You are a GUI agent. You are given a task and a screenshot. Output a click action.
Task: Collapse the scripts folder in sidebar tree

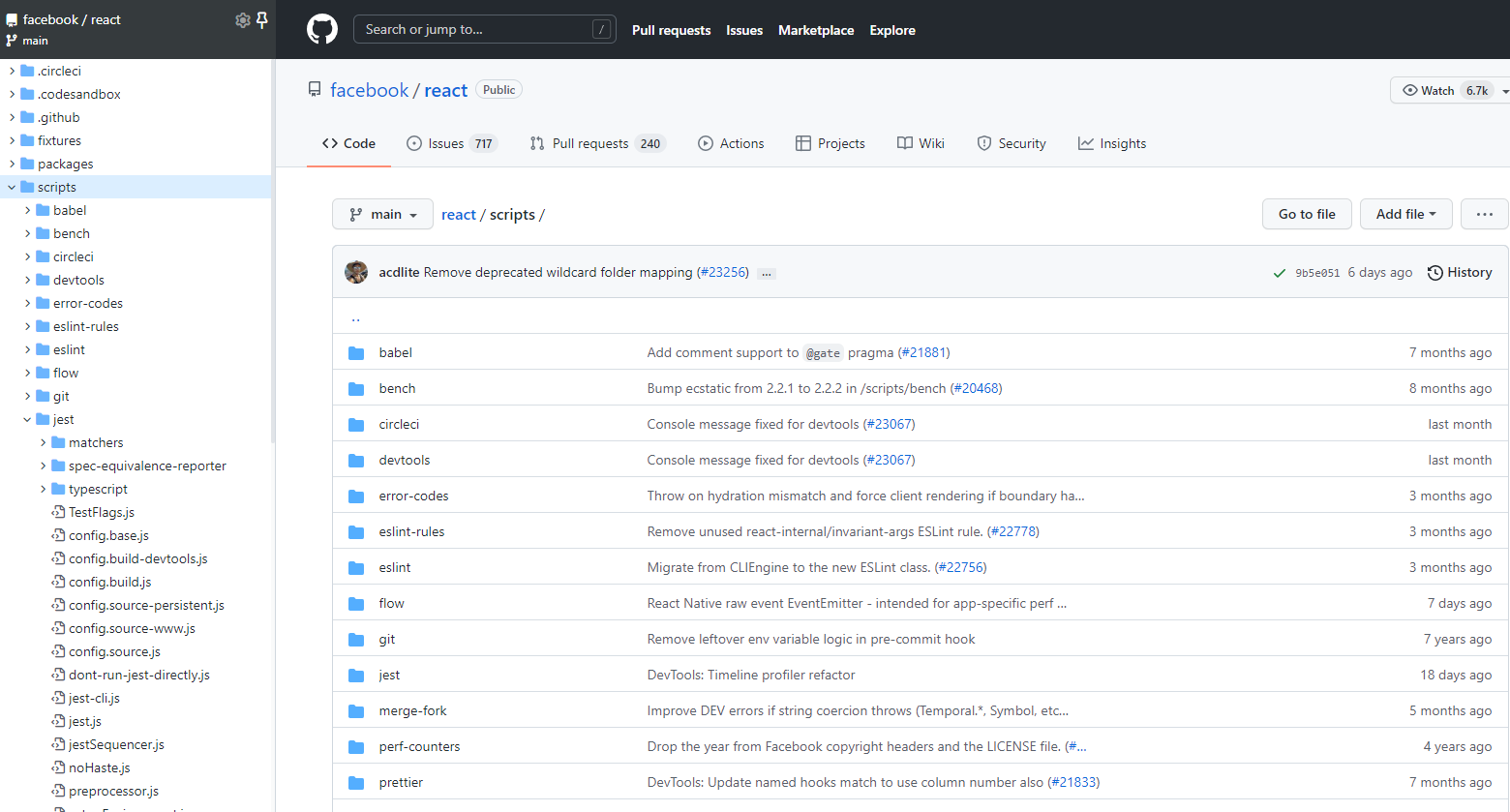(12, 187)
